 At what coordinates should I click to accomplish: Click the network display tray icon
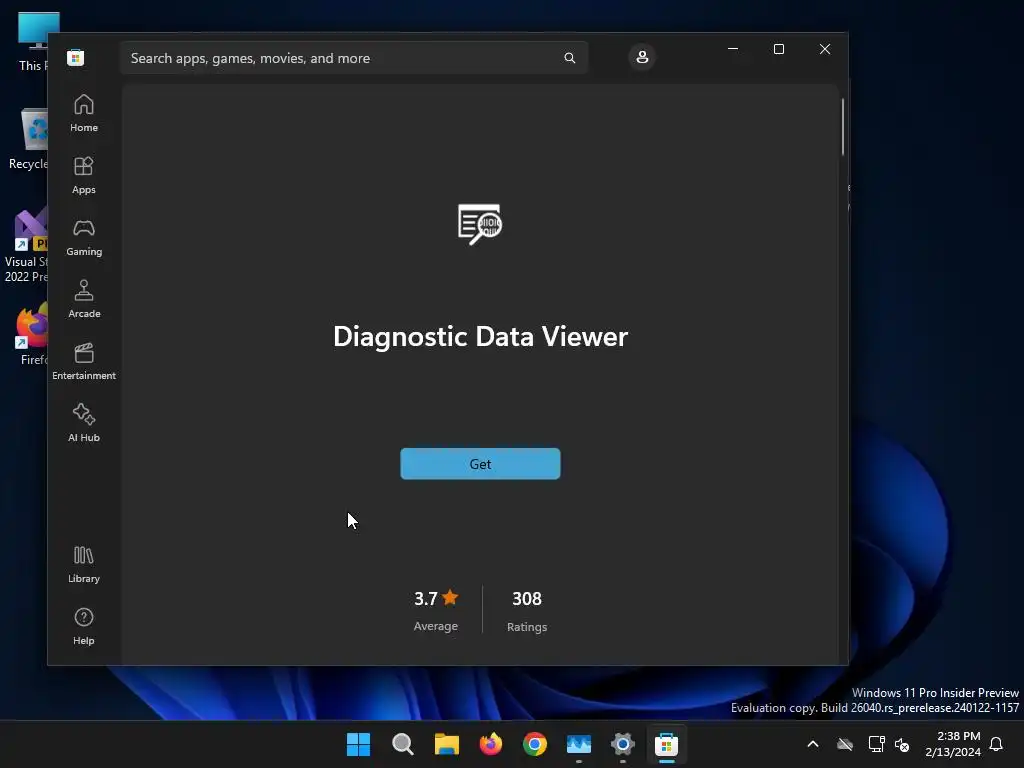click(x=876, y=744)
